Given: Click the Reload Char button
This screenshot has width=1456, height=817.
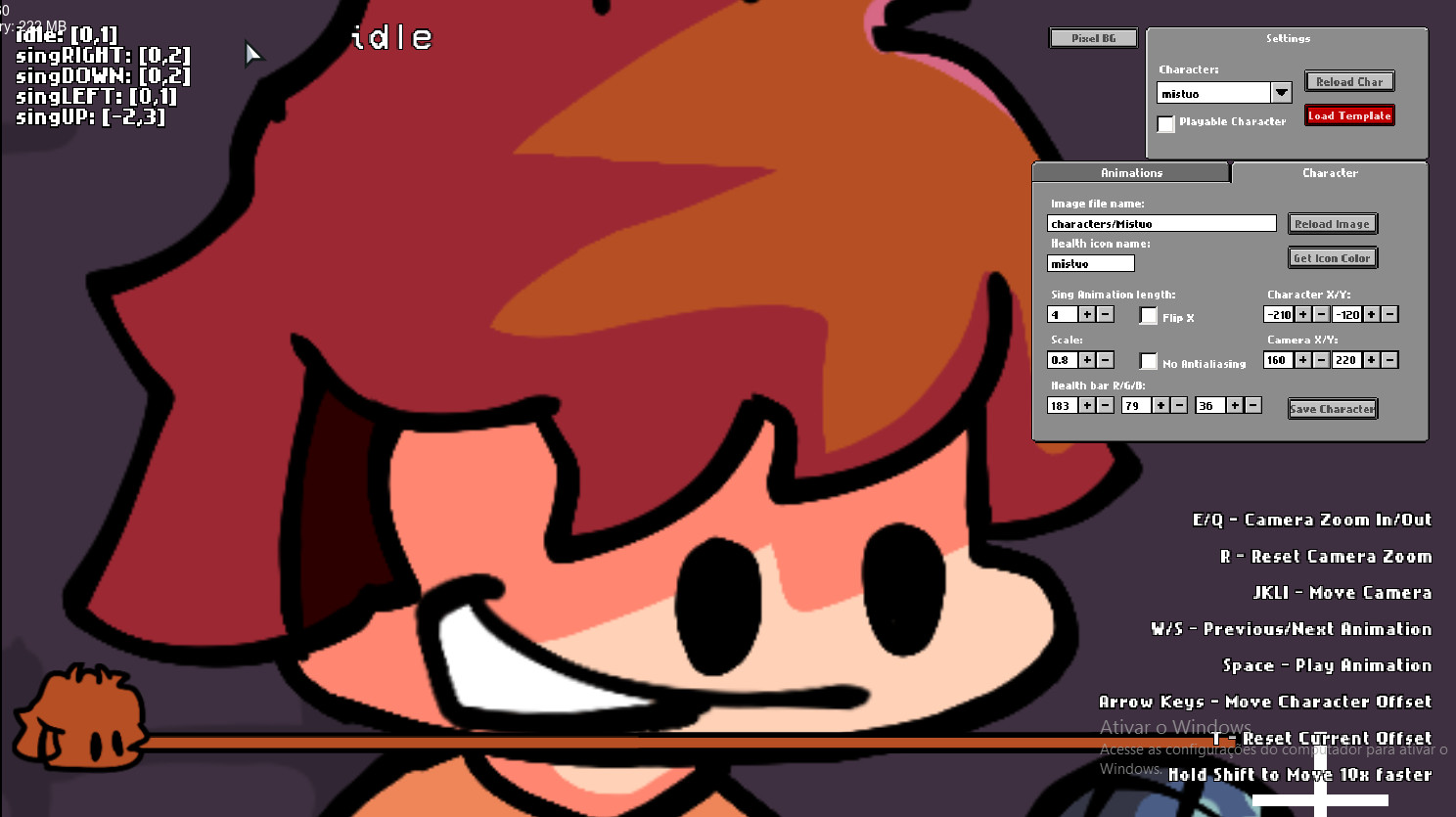Looking at the screenshot, I should (x=1349, y=81).
